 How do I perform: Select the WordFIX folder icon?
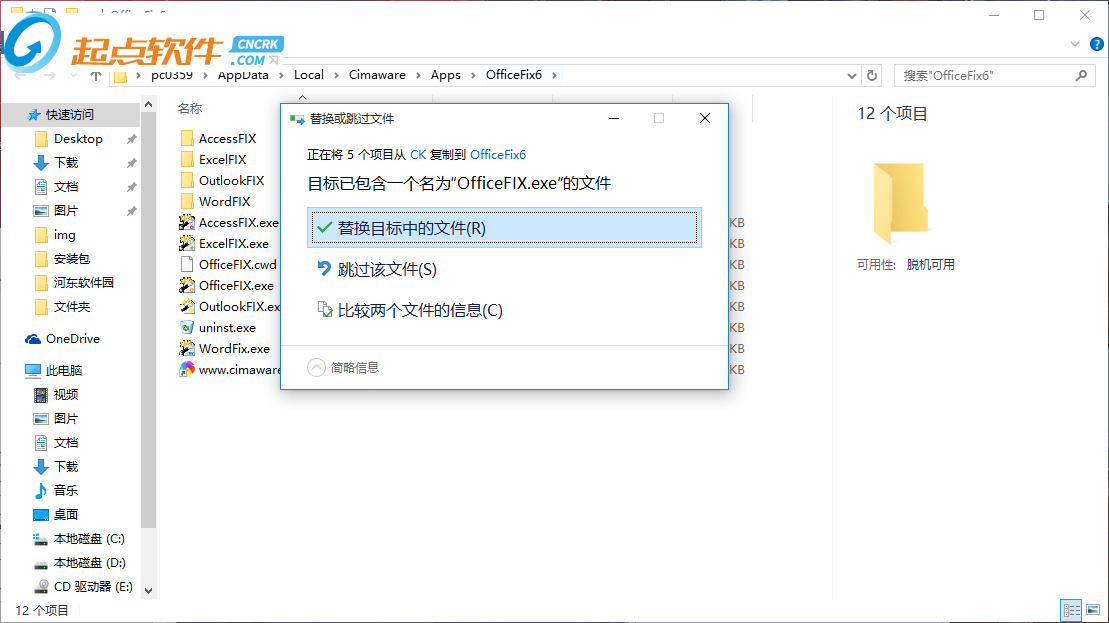coord(187,202)
